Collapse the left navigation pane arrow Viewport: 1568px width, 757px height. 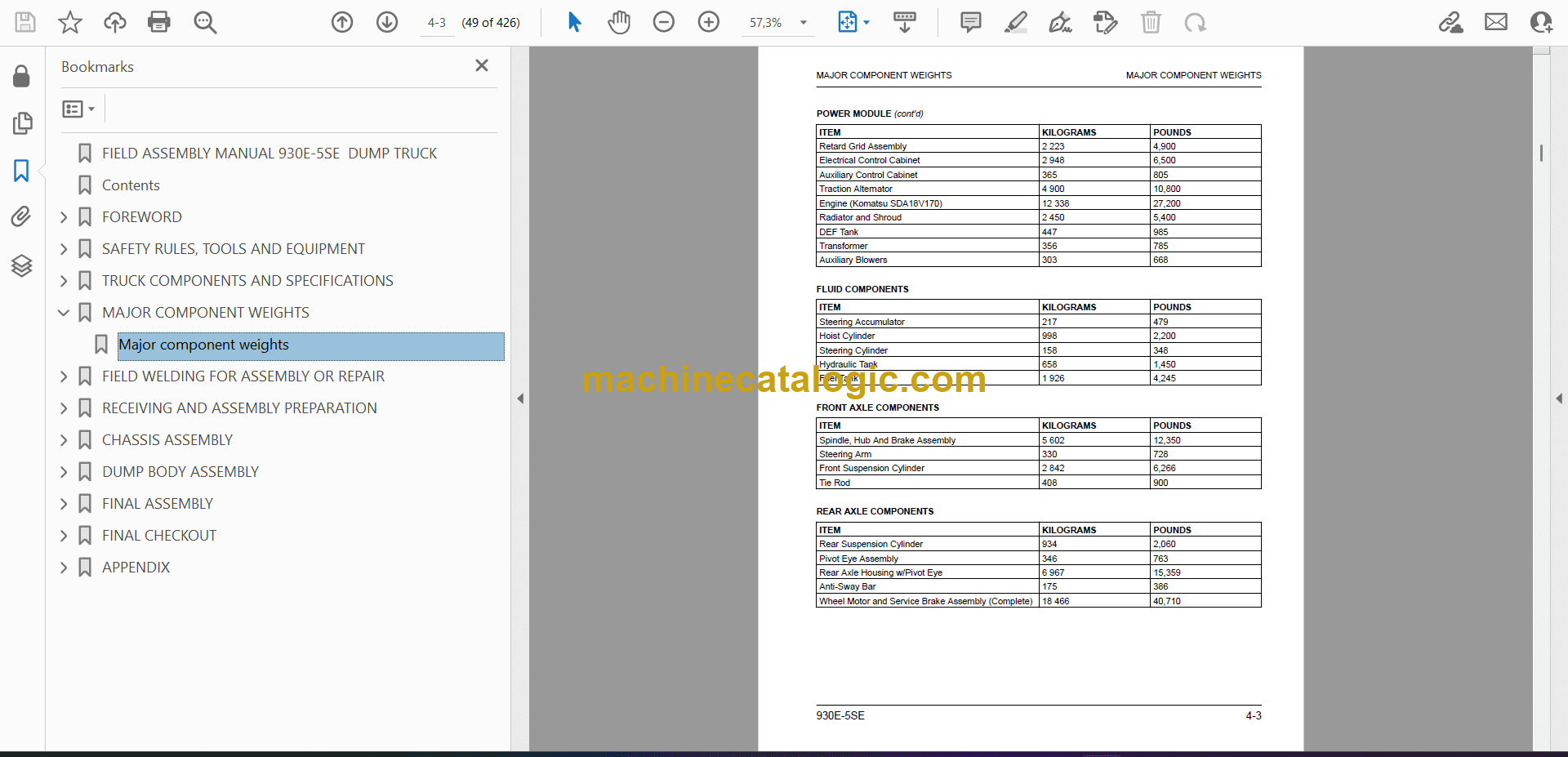[x=520, y=399]
